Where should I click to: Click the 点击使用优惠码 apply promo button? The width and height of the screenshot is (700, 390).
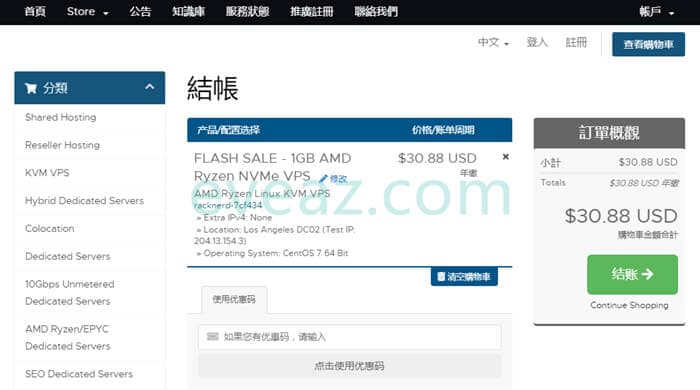click(x=350, y=366)
